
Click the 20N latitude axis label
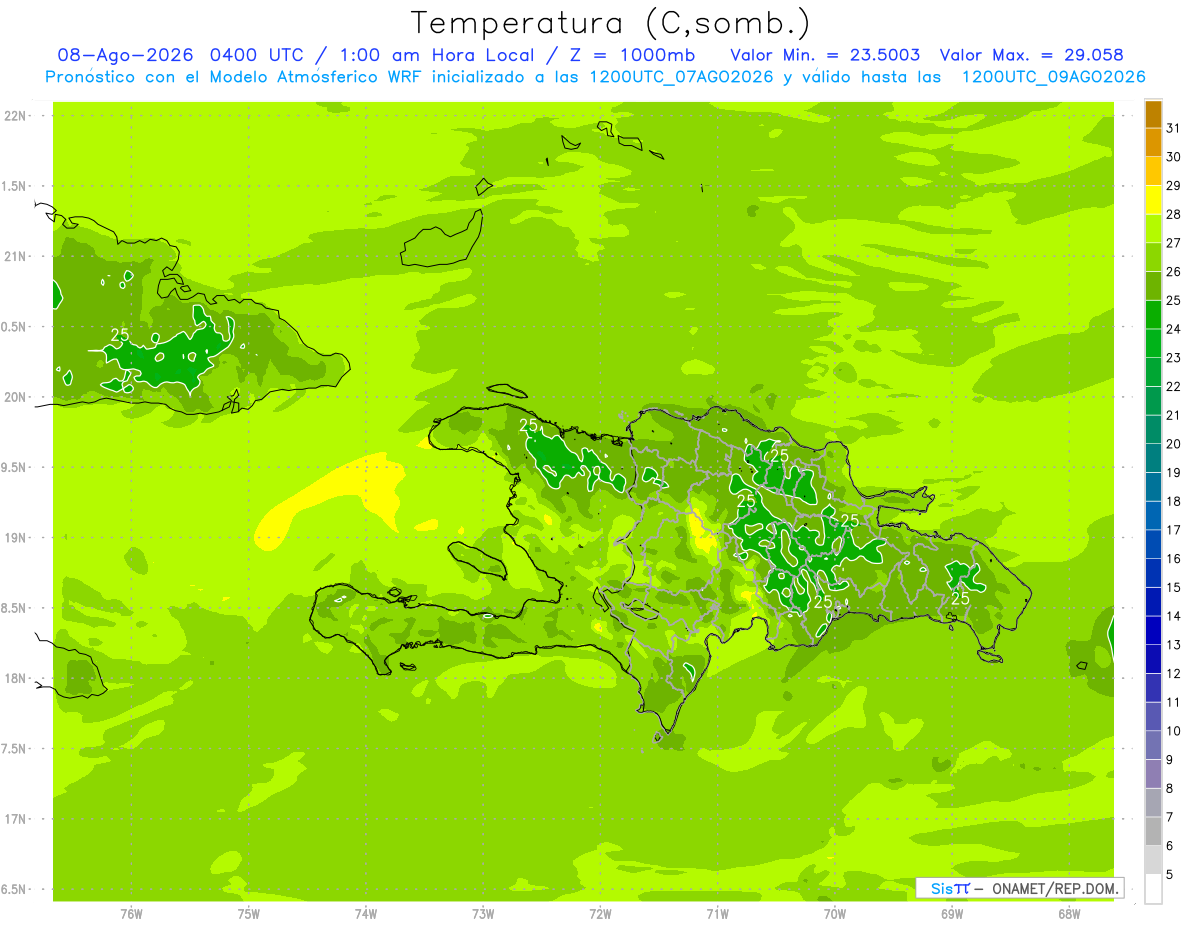[15, 397]
